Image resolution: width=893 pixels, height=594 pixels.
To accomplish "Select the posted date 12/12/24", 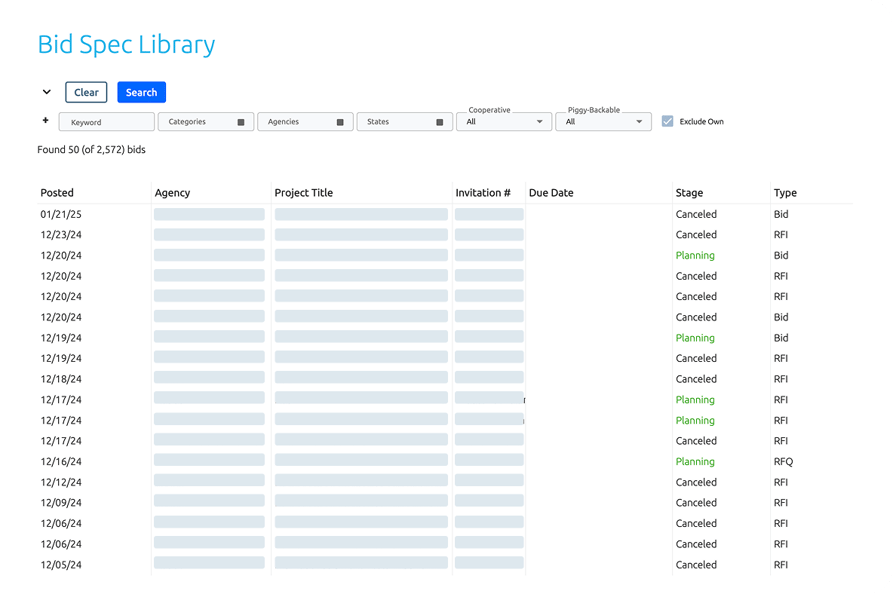I will (61, 482).
